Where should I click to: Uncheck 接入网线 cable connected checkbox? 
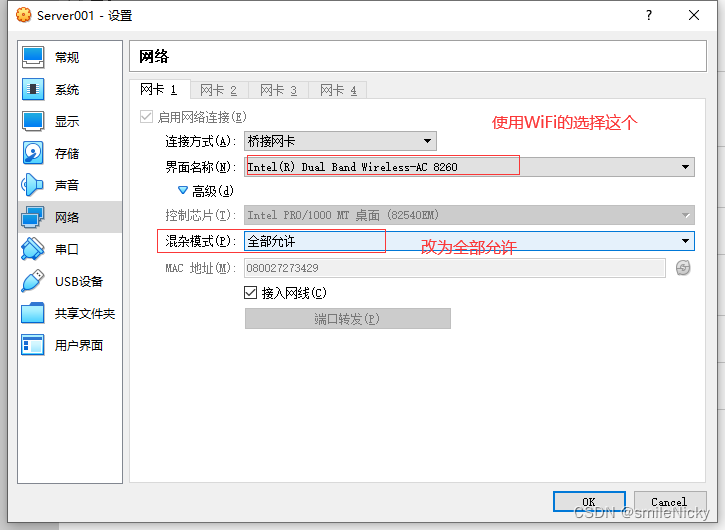tap(250, 293)
